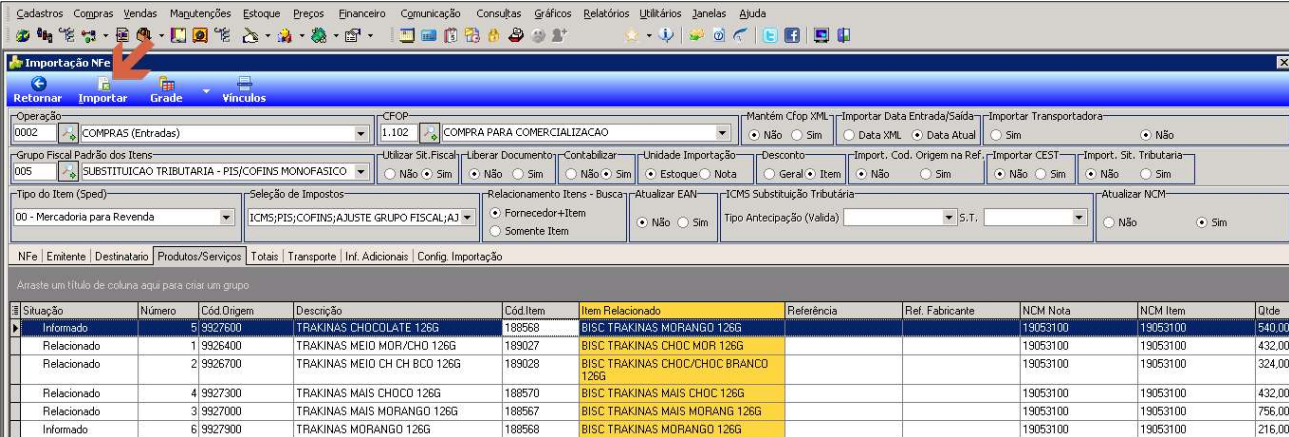The image size is (1289, 437).
Task: Open the Tipo Antecipação (Valida) dropdown
Action: click(x=949, y=216)
